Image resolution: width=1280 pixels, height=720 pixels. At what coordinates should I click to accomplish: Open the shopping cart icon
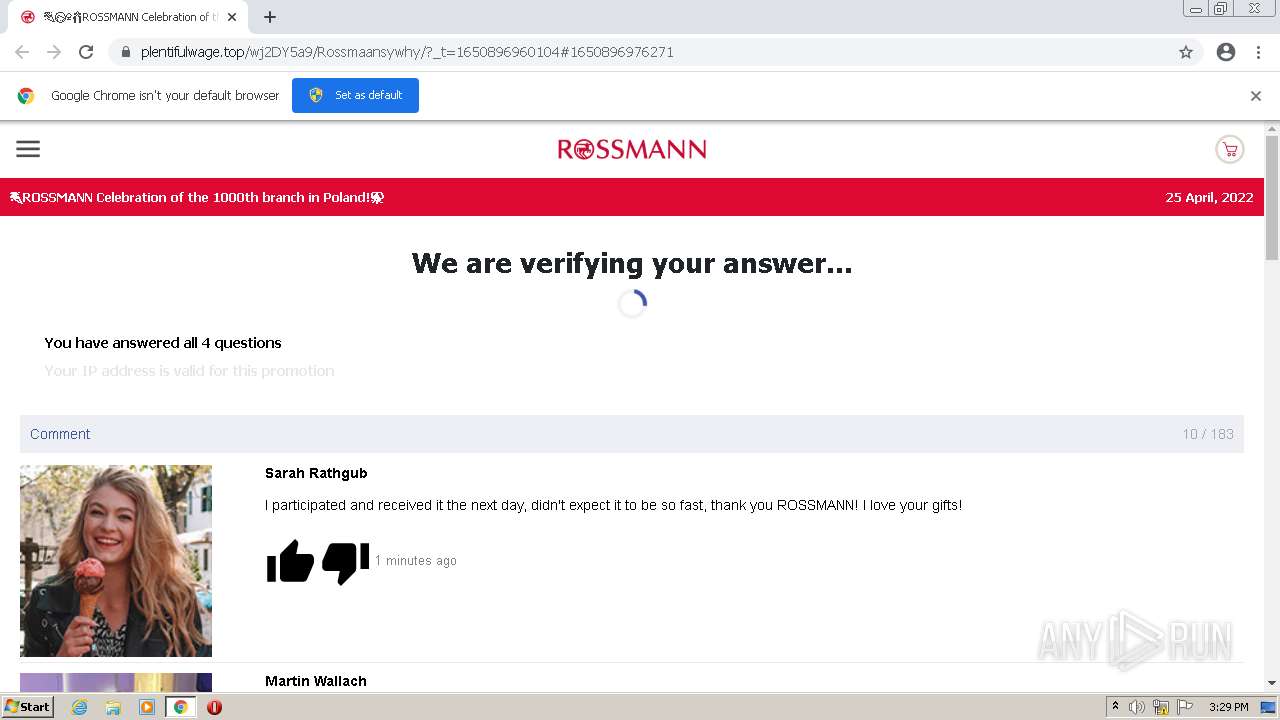tap(1229, 150)
